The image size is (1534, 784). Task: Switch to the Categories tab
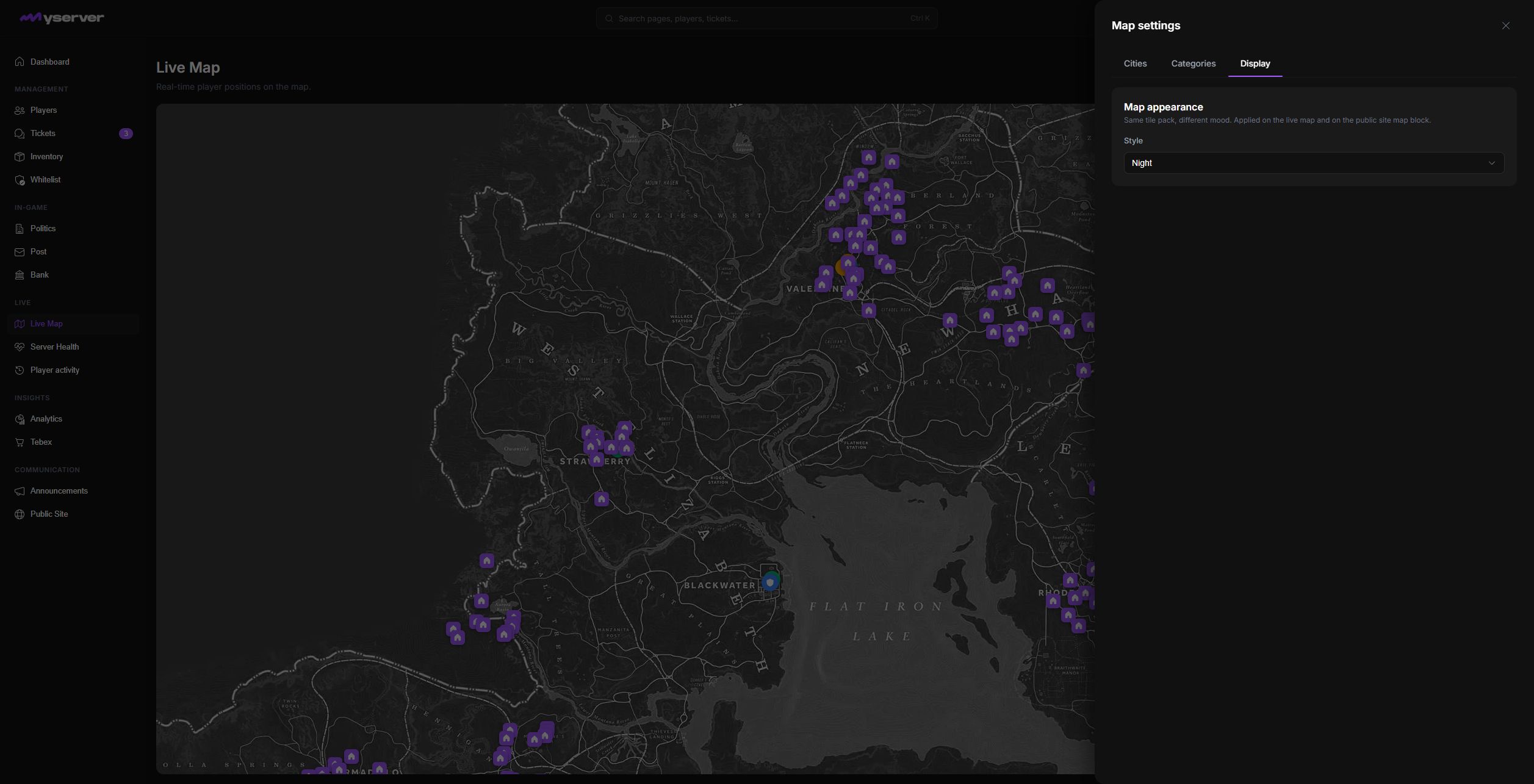(1193, 63)
